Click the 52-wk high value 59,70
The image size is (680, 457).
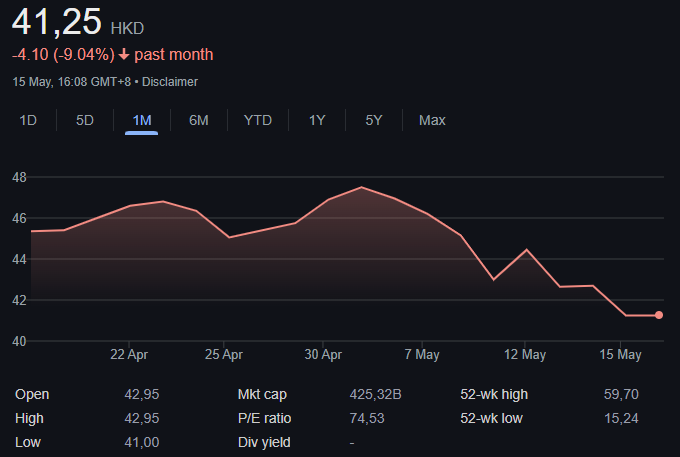[621, 395]
